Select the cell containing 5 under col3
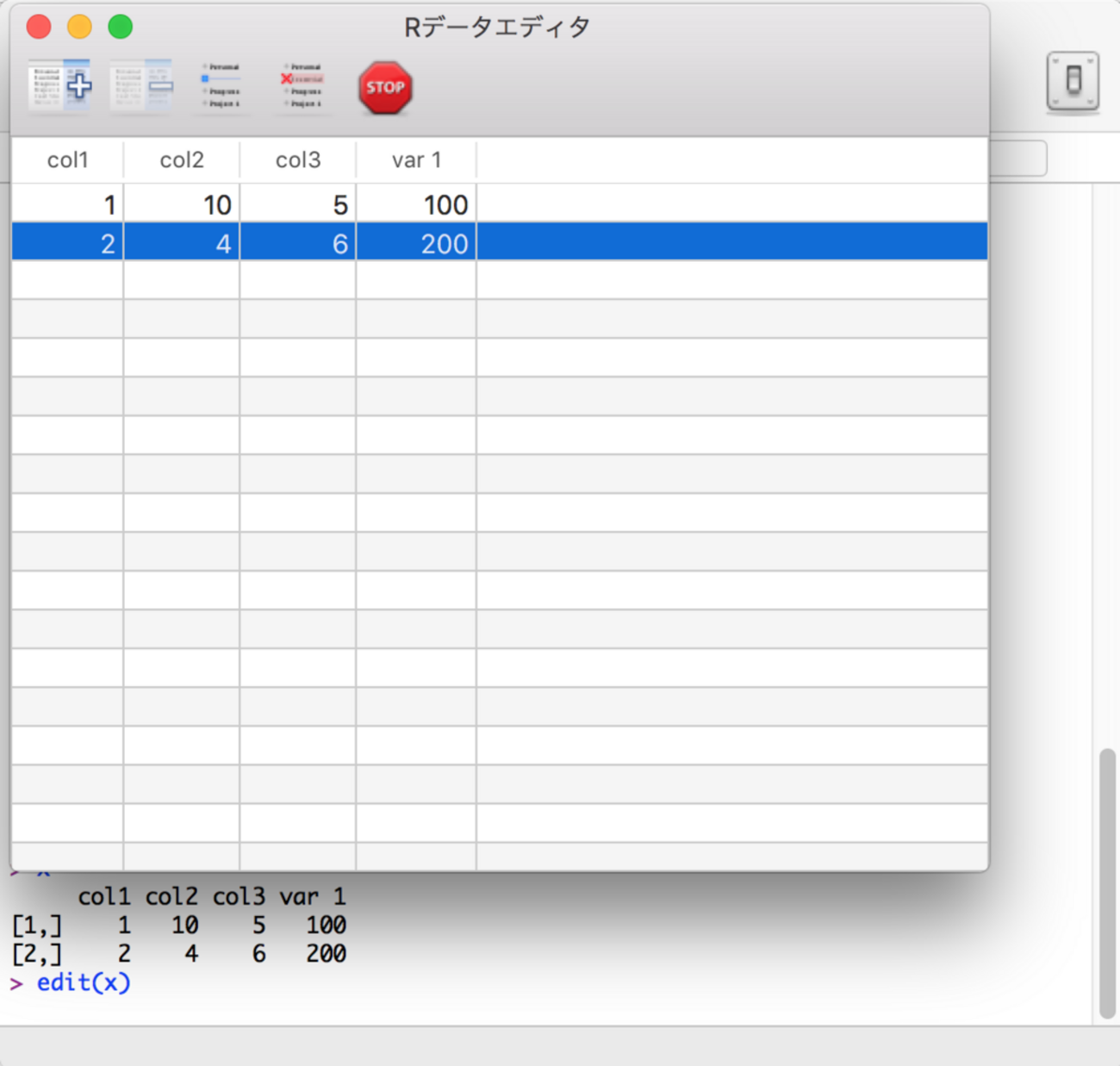 (x=298, y=204)
